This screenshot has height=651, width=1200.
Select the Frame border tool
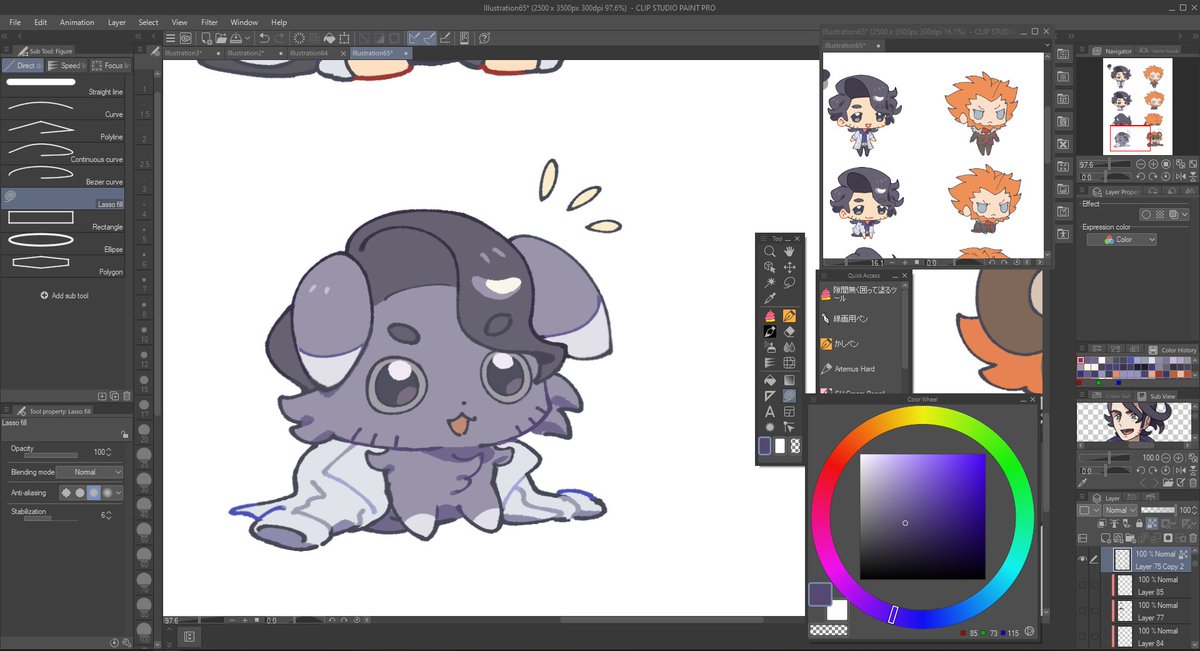click(x=789, y=410)
